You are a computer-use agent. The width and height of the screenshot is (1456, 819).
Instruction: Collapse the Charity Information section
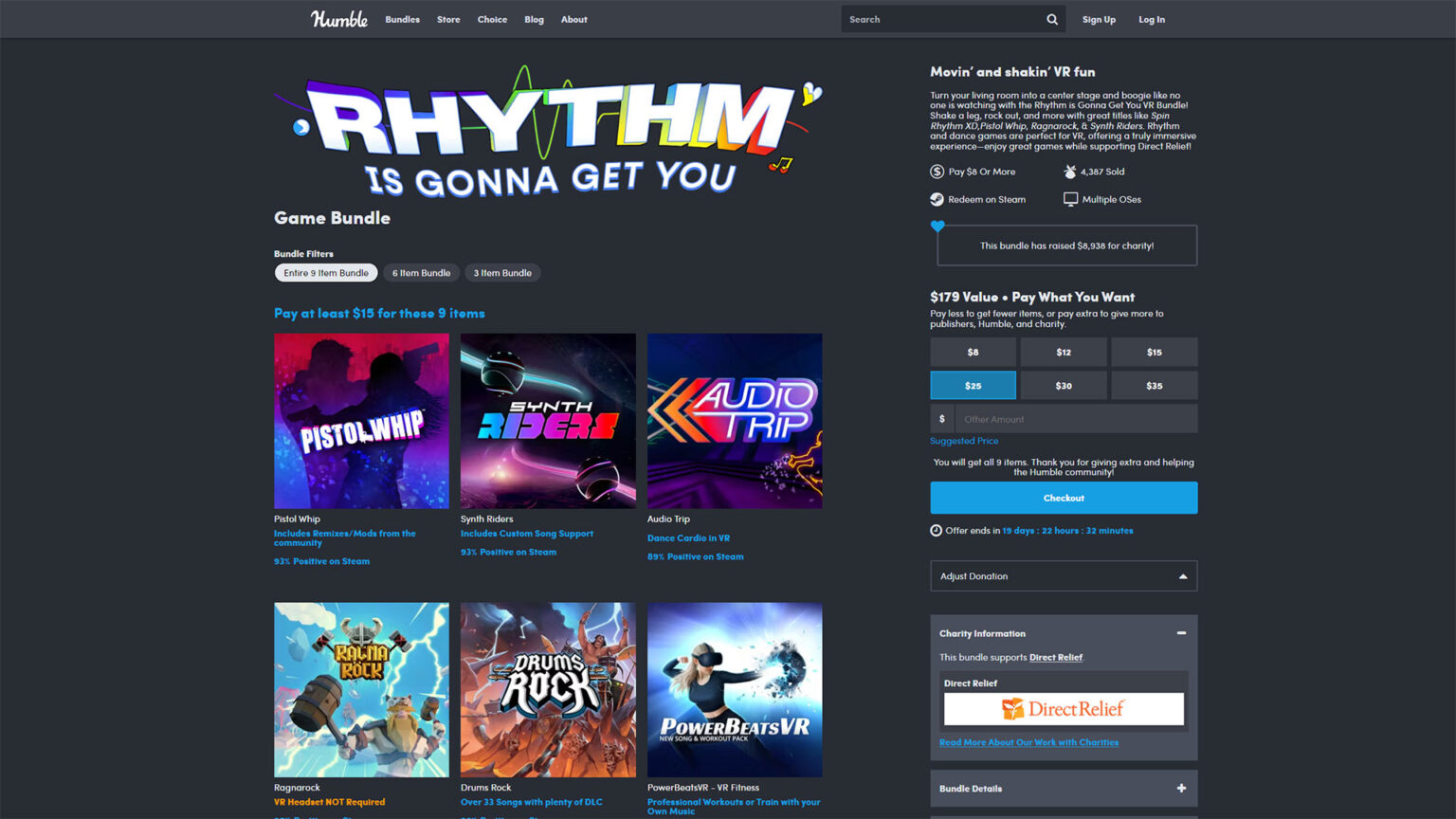click(x=1181, y=633)
